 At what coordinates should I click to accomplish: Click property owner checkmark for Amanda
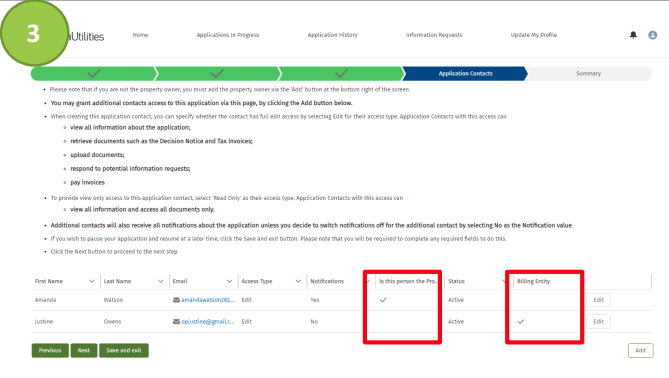[x=383, y=300]
